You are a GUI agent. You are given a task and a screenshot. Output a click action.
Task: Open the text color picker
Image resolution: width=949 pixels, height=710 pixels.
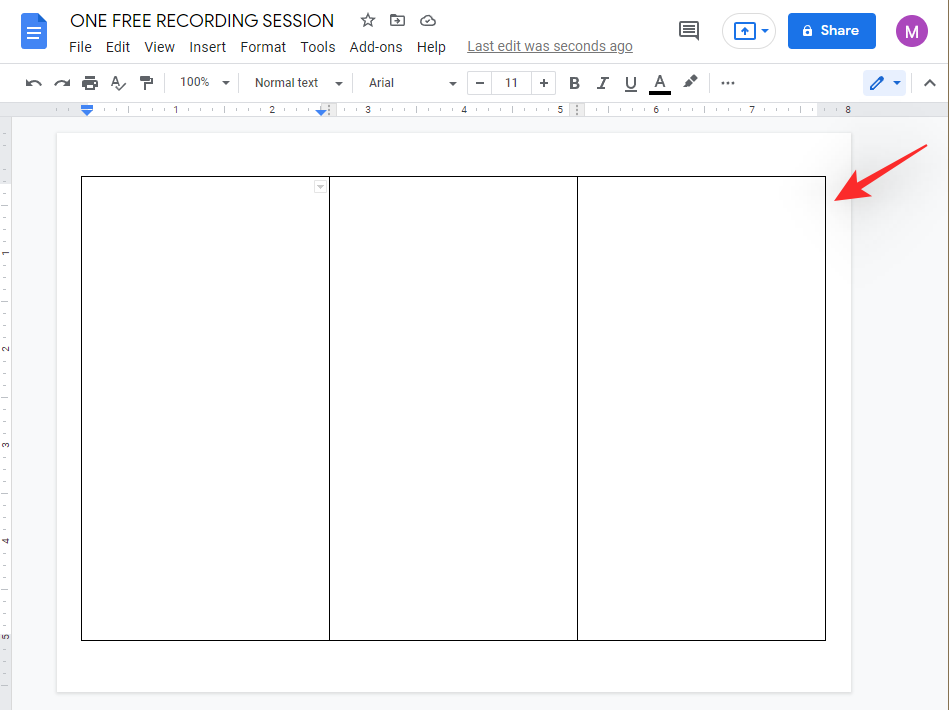pyautogui.click(x=659, y=83)
